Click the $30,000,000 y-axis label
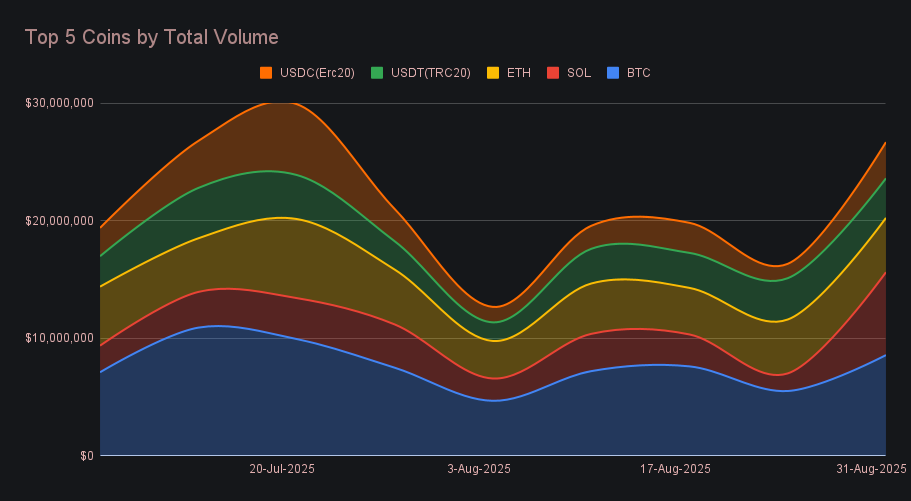 (59, 103)
